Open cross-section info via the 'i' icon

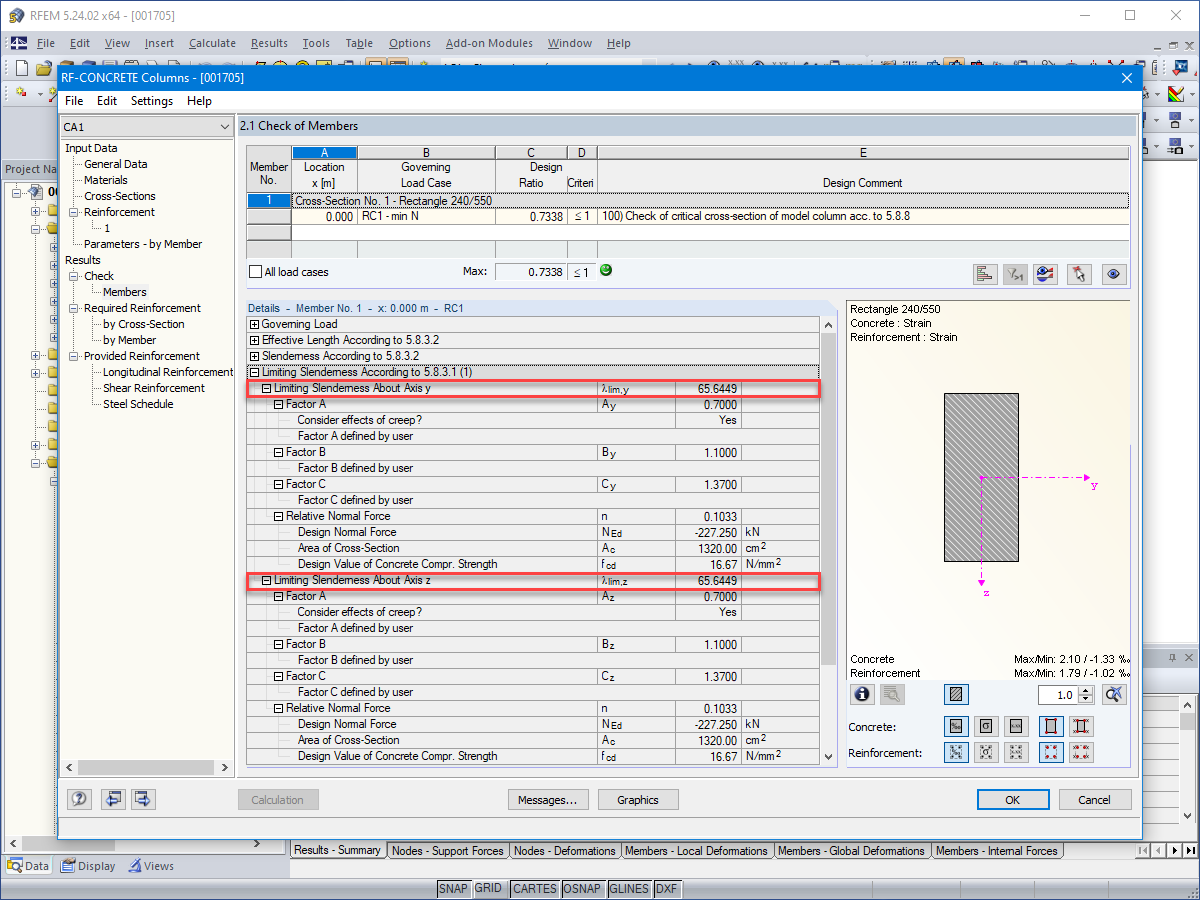(862, 694)
